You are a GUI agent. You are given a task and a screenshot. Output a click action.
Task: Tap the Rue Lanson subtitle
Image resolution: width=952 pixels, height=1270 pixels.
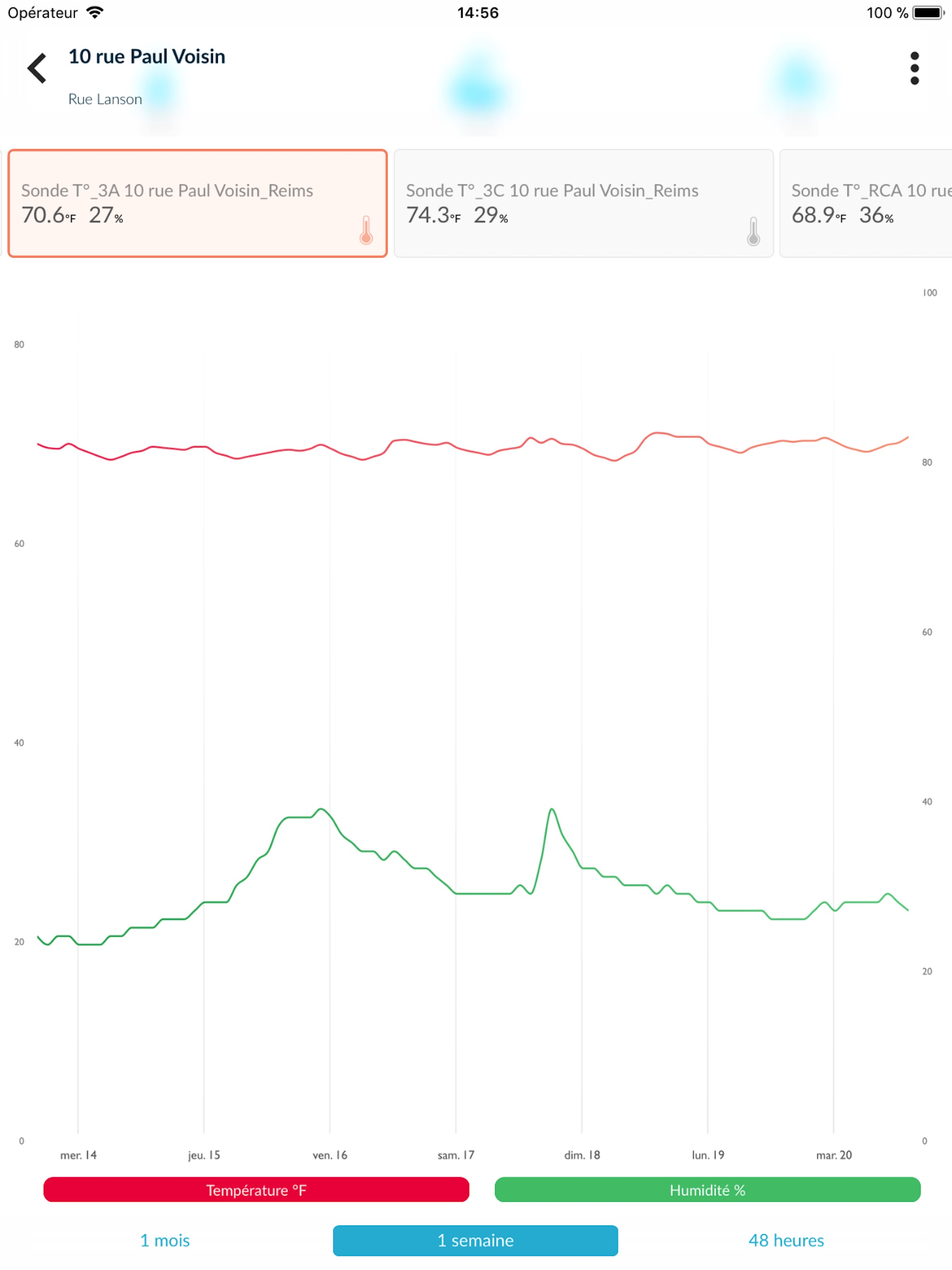105,99
